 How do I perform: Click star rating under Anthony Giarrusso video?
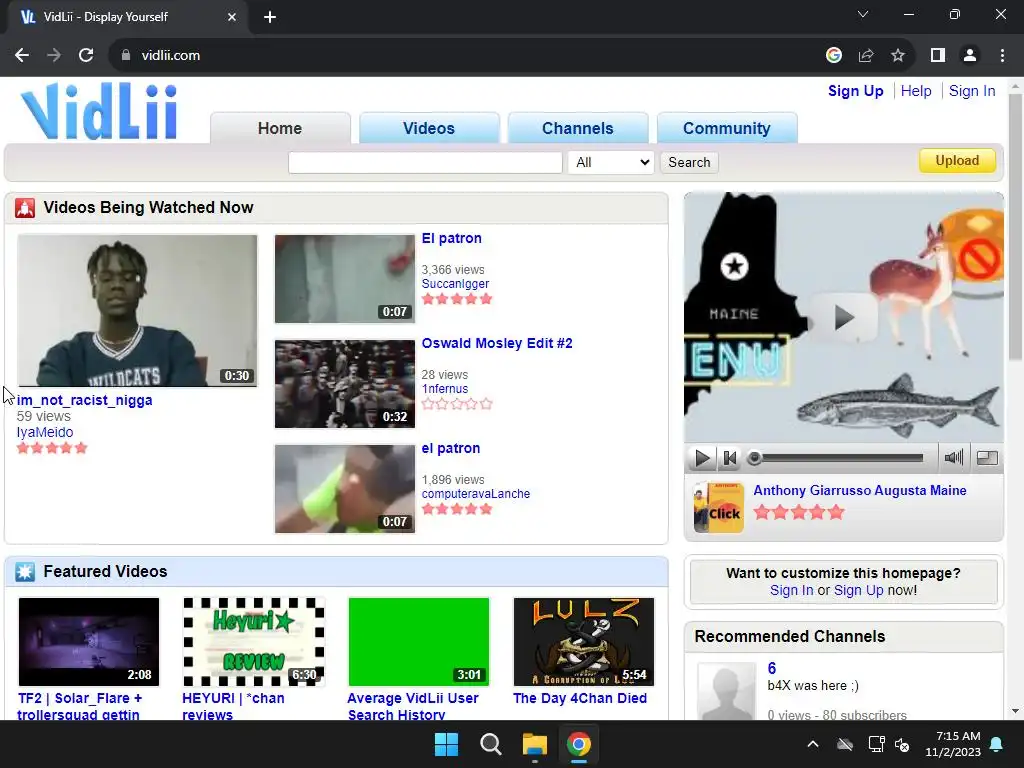coord(799,512)
